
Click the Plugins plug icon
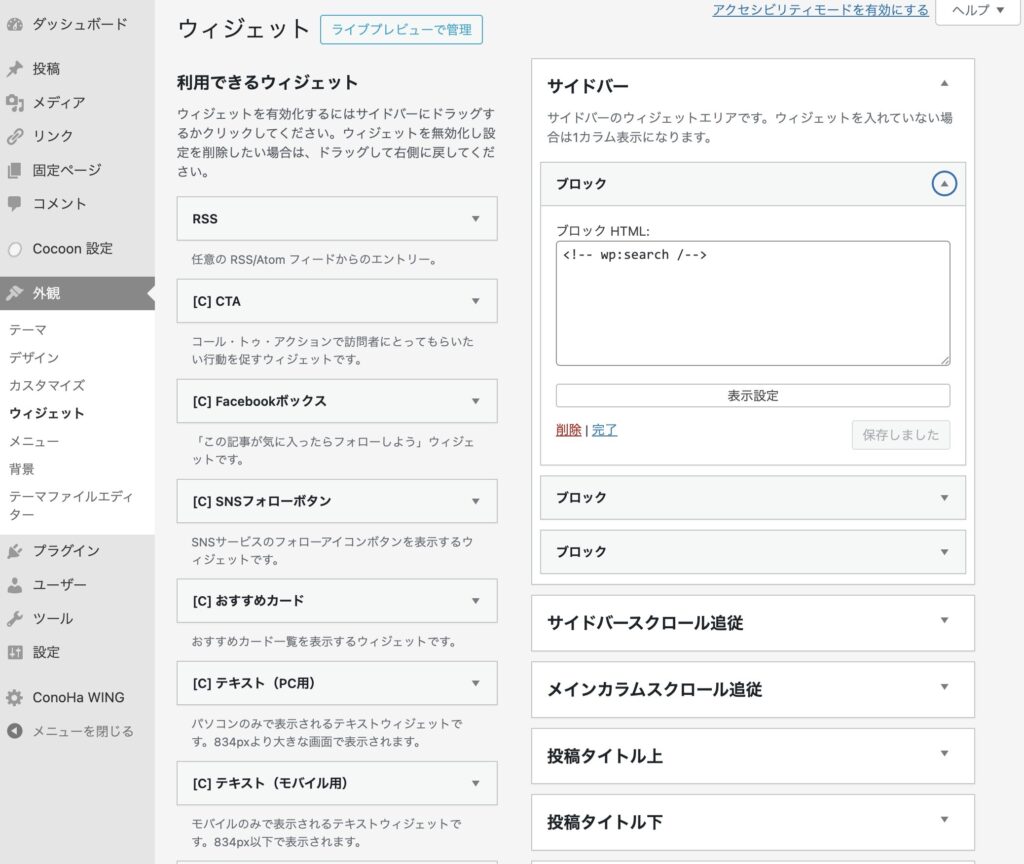14,551
